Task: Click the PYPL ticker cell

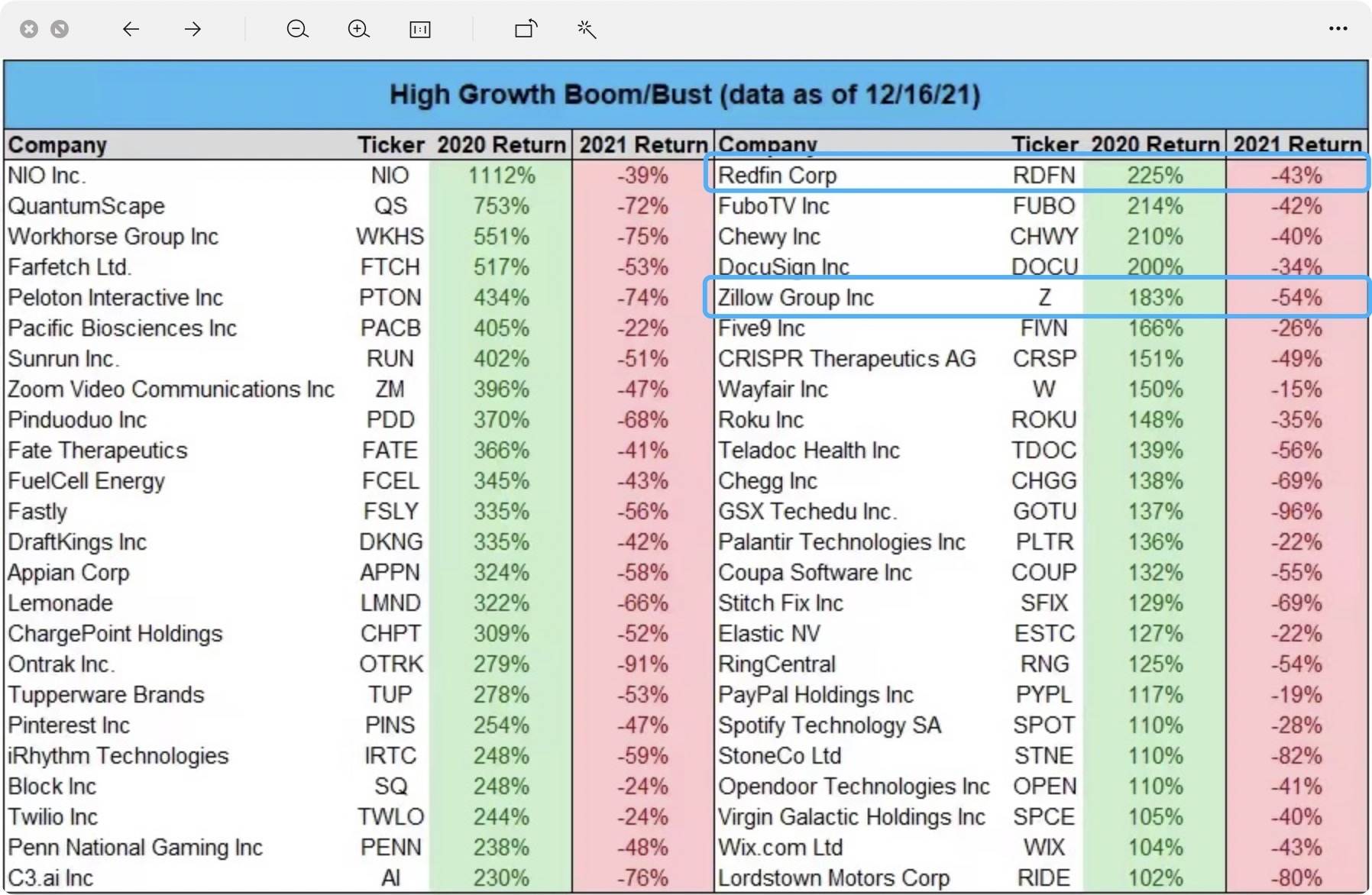Action: [x=1044, y=695]
